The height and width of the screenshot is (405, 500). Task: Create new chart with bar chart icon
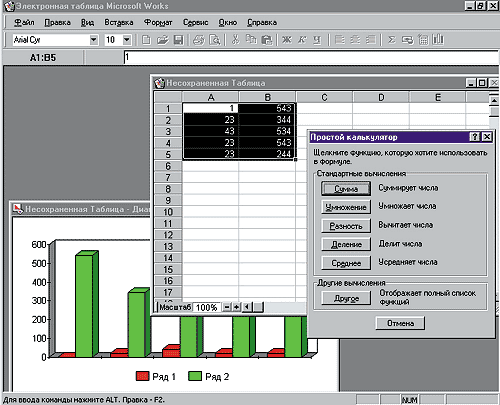[438, 40]
